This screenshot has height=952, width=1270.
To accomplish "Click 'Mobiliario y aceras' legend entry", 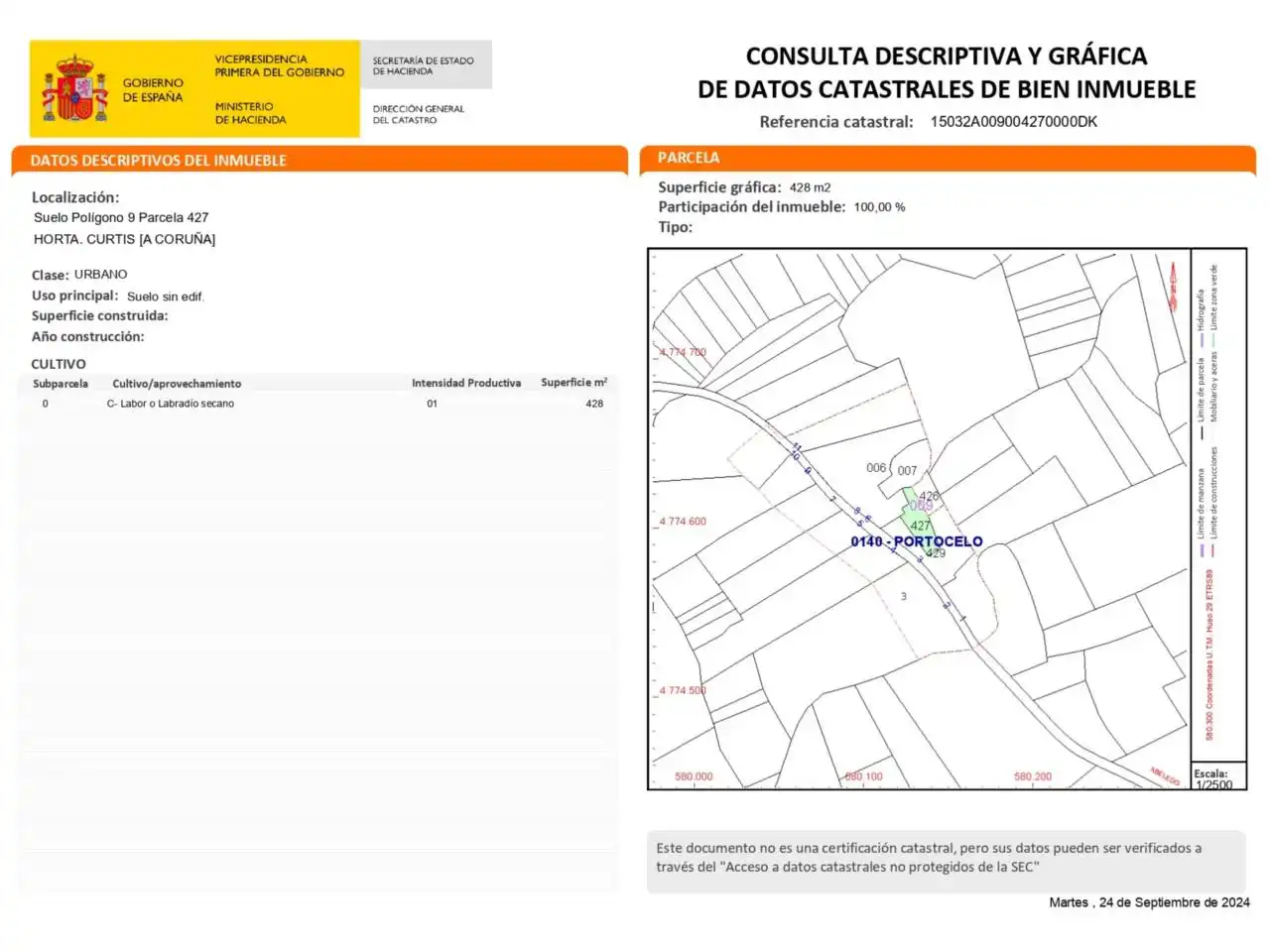I will point(1213,386).
